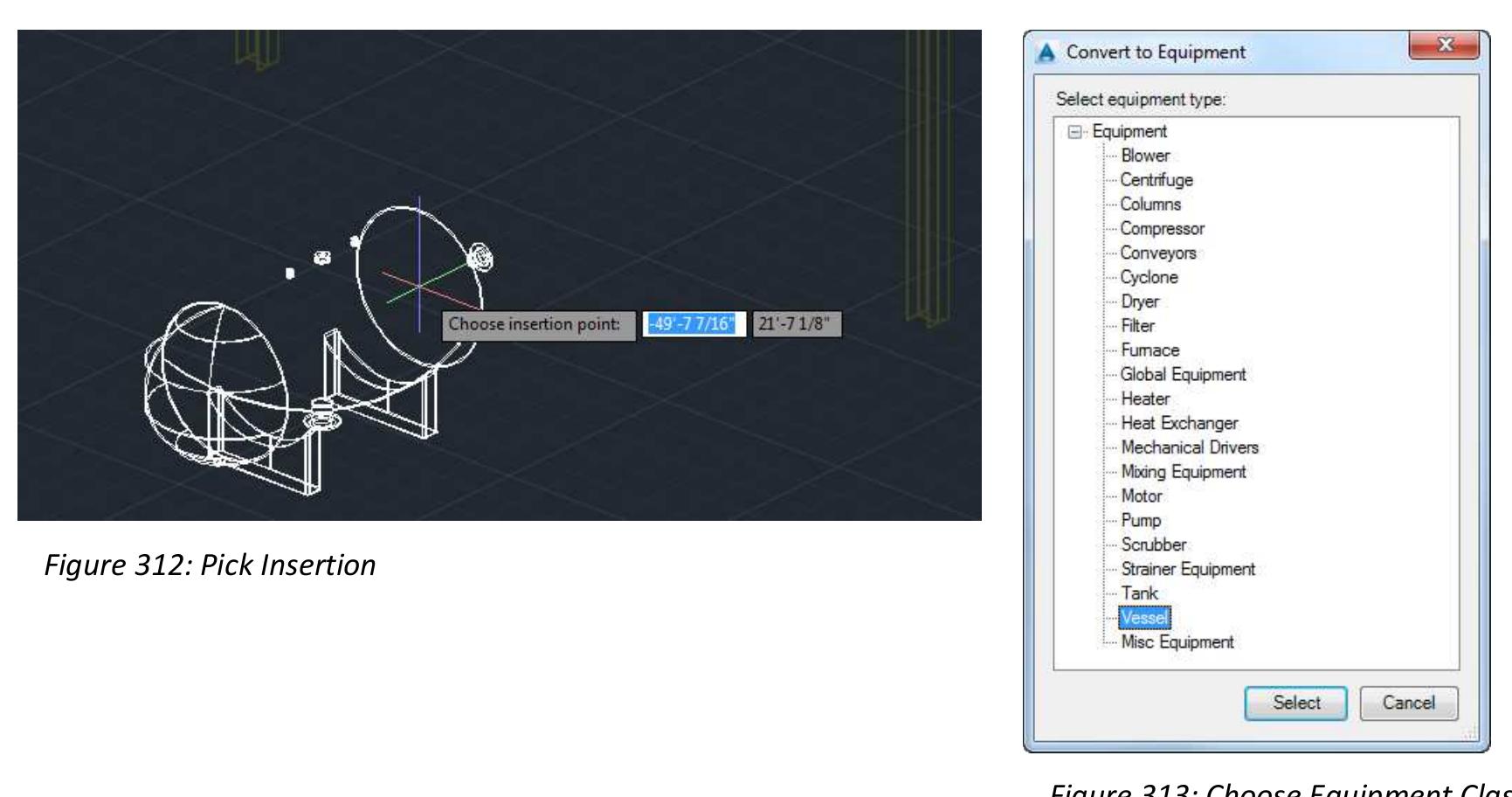This screenshot has width=1512, height=797.
Task: Click the Select button
Action: pos(1296,703)
